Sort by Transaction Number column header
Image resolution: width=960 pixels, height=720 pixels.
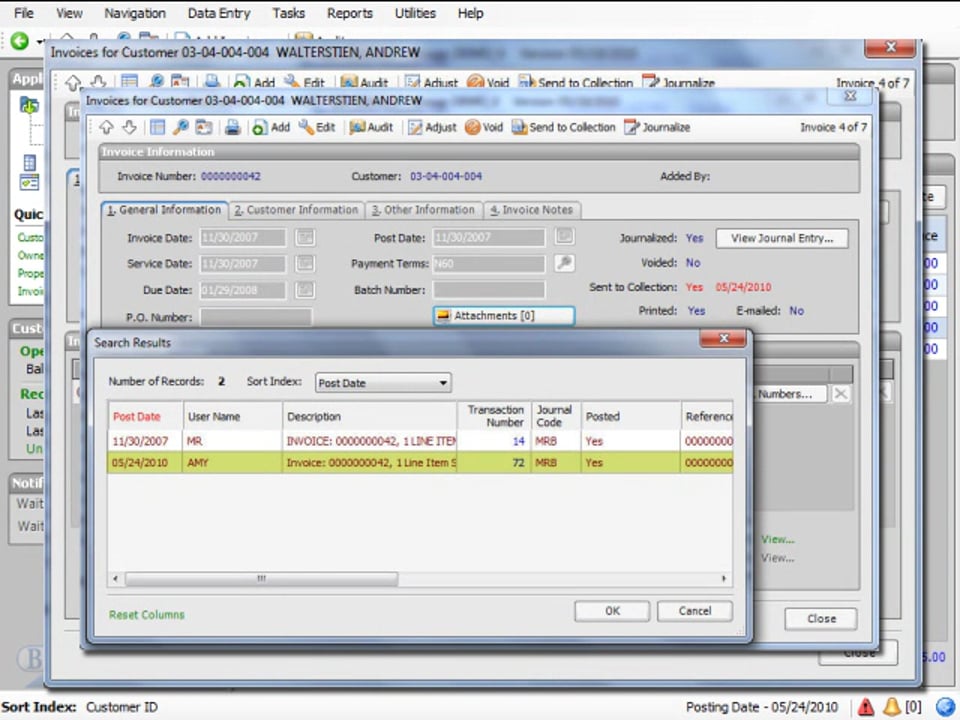coord(494,416)
